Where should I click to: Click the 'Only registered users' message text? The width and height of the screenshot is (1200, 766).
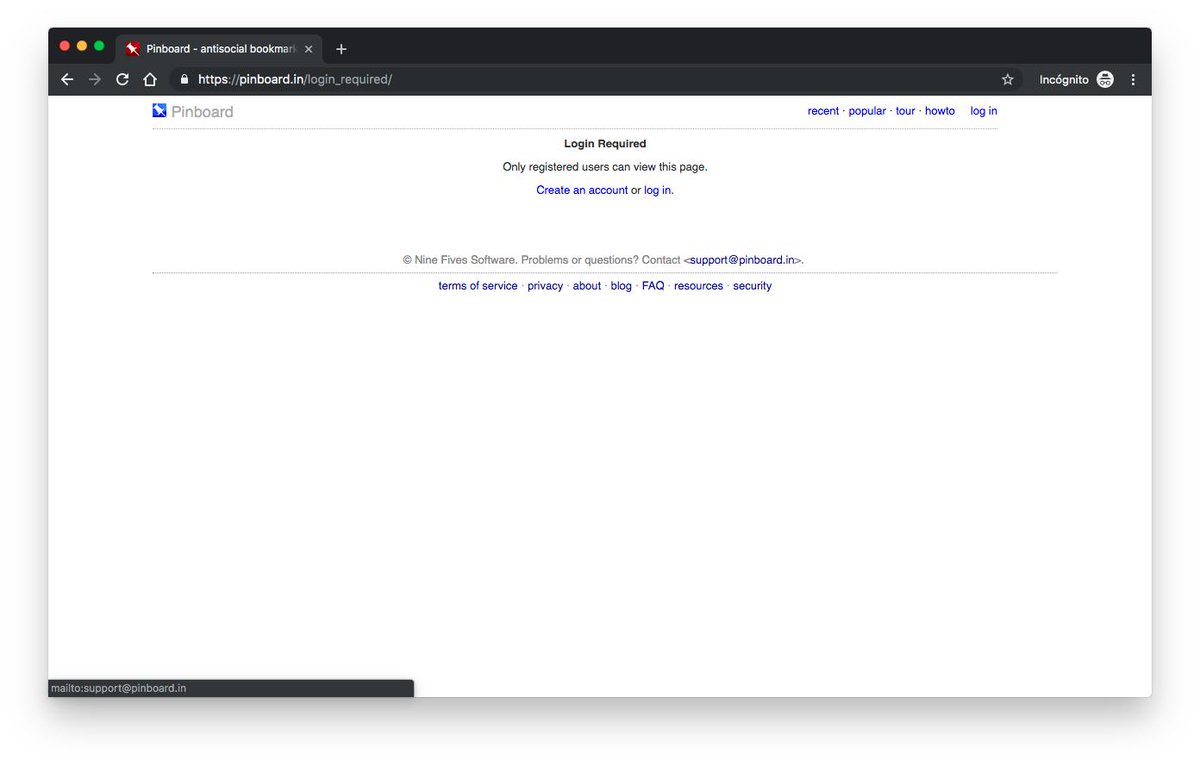coord(605,167)
